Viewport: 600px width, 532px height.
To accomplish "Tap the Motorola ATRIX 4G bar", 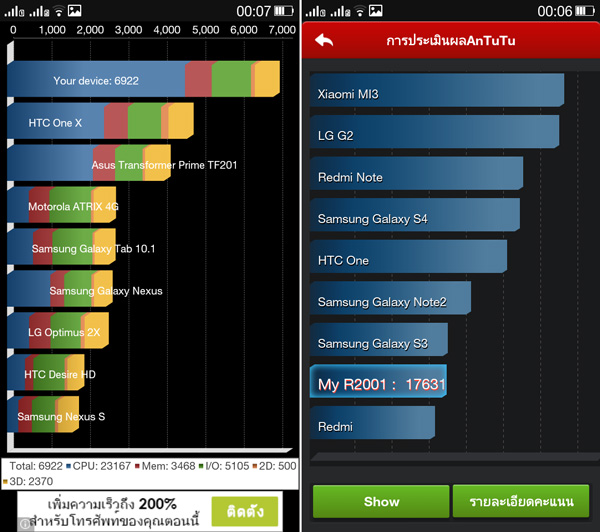I will click(x=62, y=205).
